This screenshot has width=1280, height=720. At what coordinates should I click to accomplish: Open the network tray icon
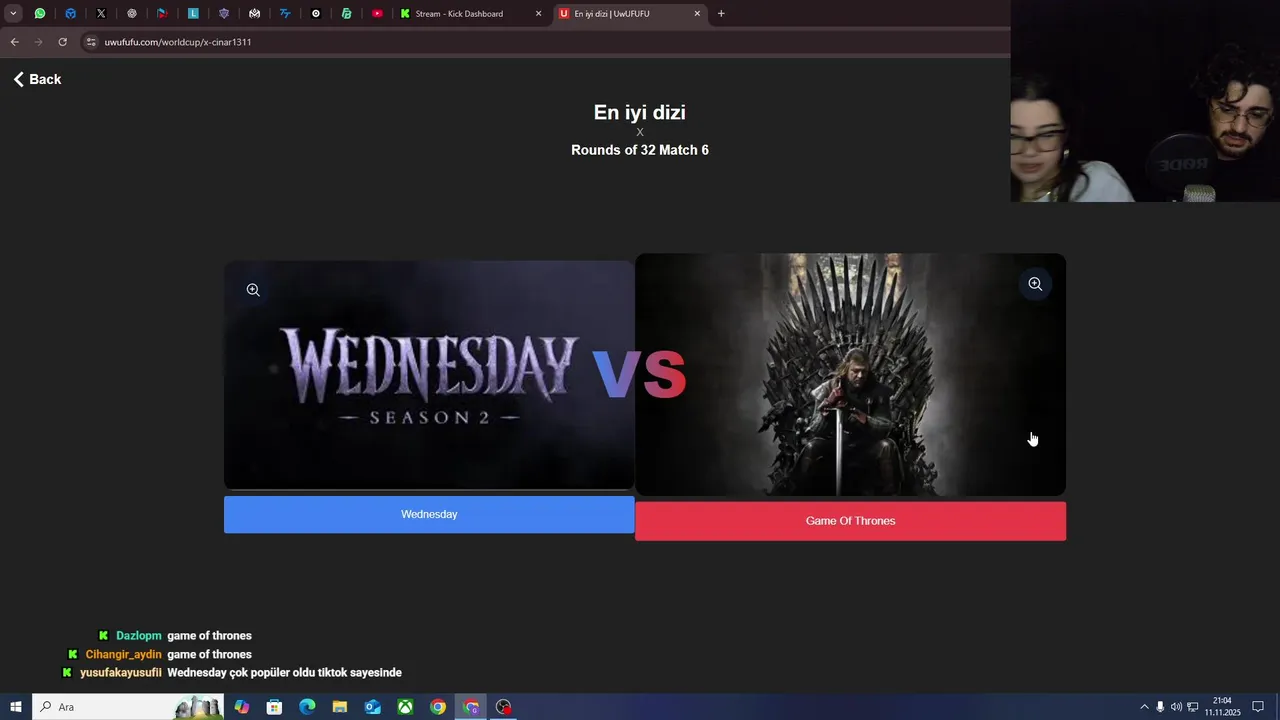click(x=1193, y=707)
